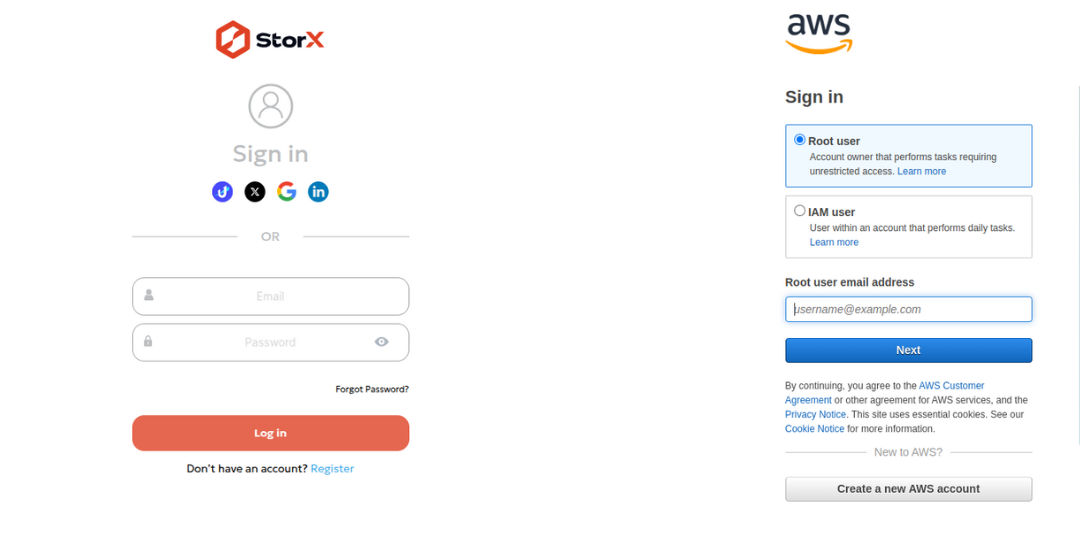Focus the StorX Password input field
The height and width of the screenshot is (540, 1080).
pos(271,342)
